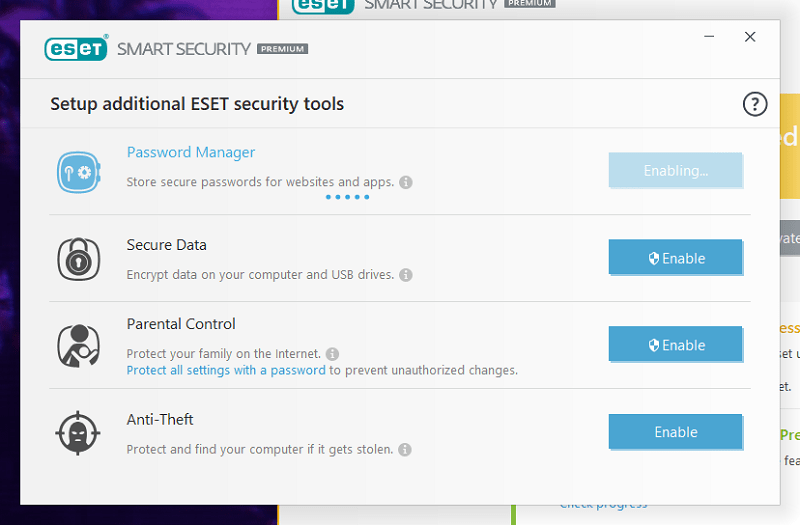Screen dimensions: 800x525
Task: Click the Parental Control family icon
Action: click(x=79, y=346)
